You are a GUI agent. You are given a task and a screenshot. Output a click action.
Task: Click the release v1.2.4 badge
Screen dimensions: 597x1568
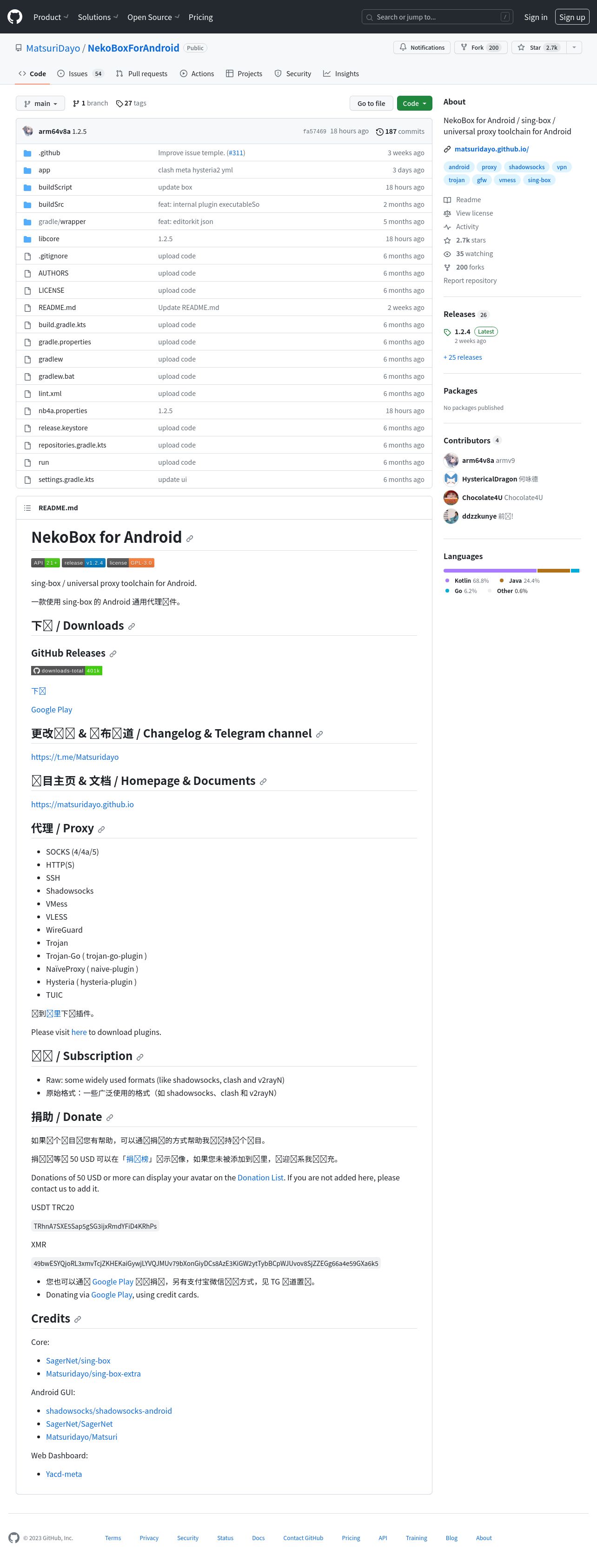83,563
